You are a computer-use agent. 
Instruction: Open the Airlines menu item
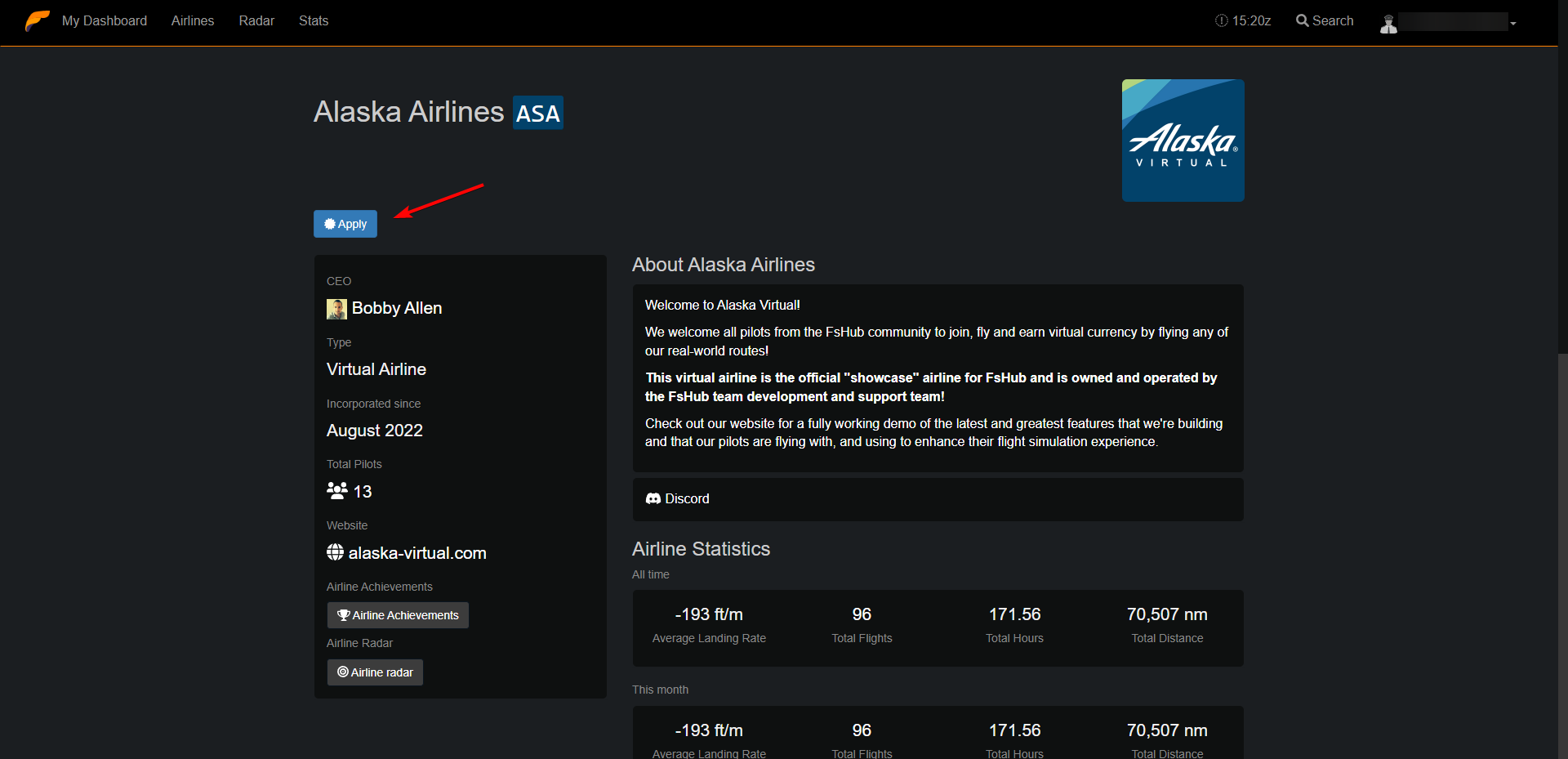coord(193,20)
